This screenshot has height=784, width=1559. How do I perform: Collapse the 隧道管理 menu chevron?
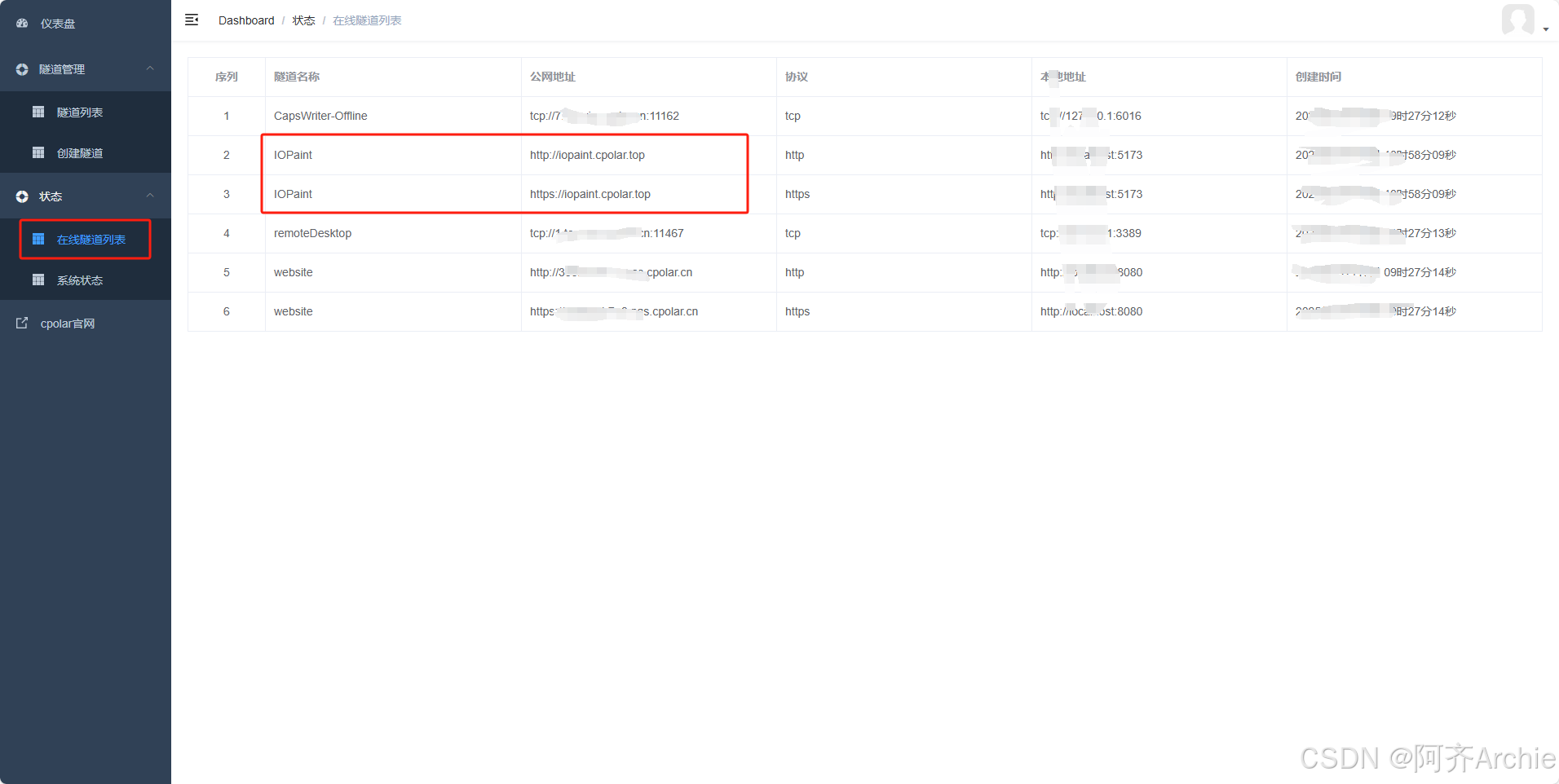tap(150, 68)
